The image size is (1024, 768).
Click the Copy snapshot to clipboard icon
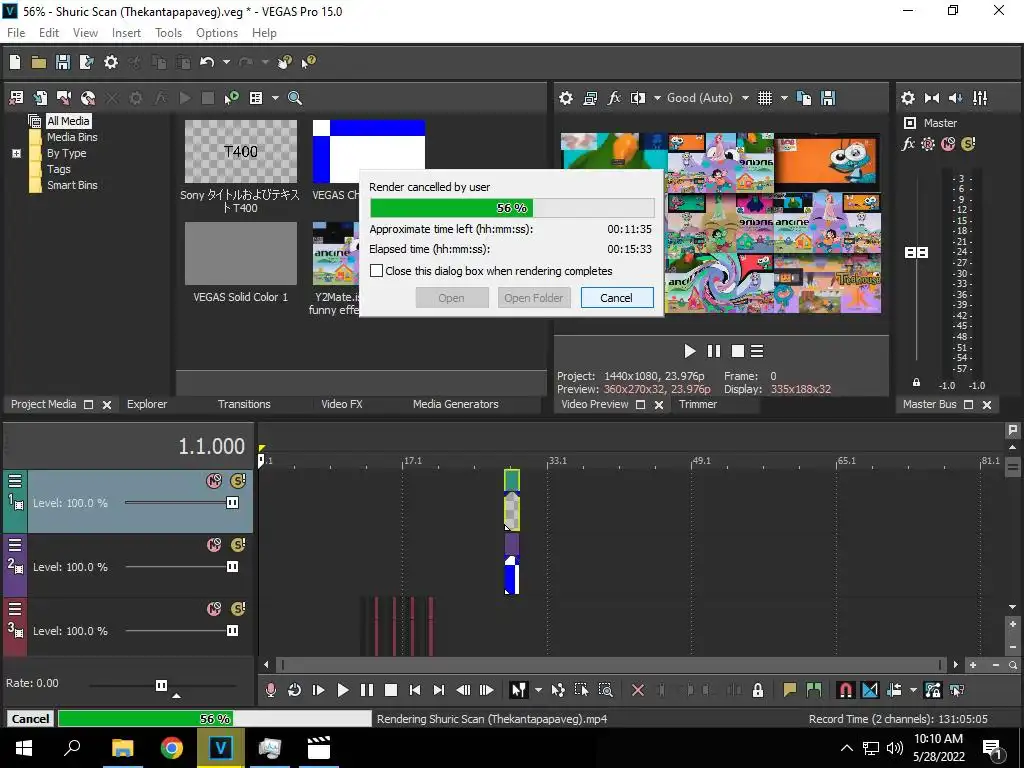click(x=805, y=98)
